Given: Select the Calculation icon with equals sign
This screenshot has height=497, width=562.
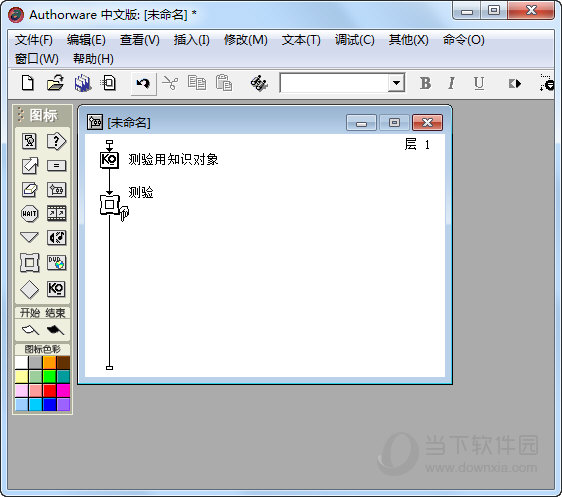Looking at the screenshot, I should tap(56, 166).
